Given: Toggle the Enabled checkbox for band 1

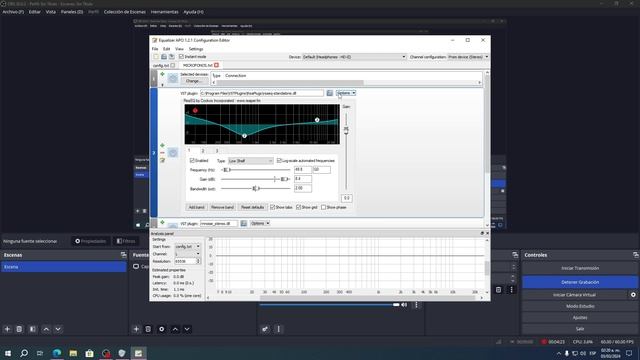Looking at the screenshot, I should (x=192, y=161).
